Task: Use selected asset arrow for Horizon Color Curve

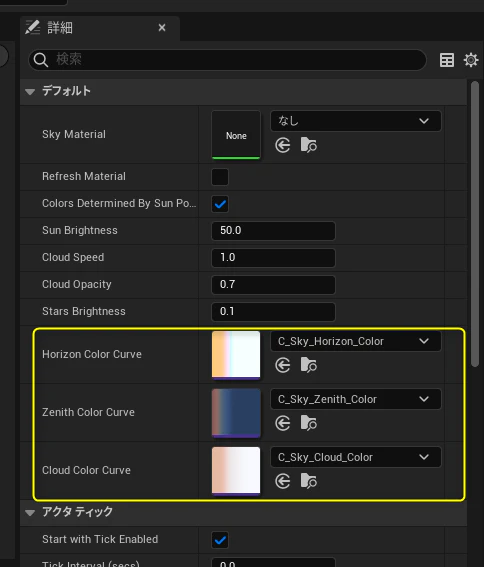Action: (x=283, y=365)
